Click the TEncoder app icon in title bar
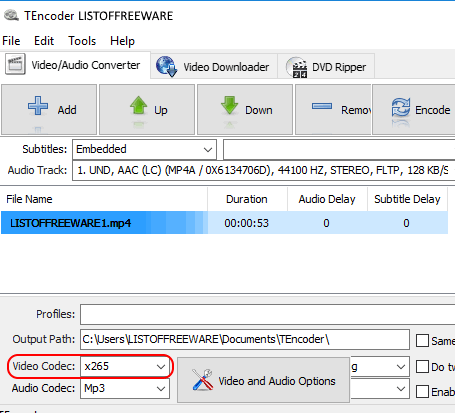This screenshot has width=455, height=413. point(11,15)
